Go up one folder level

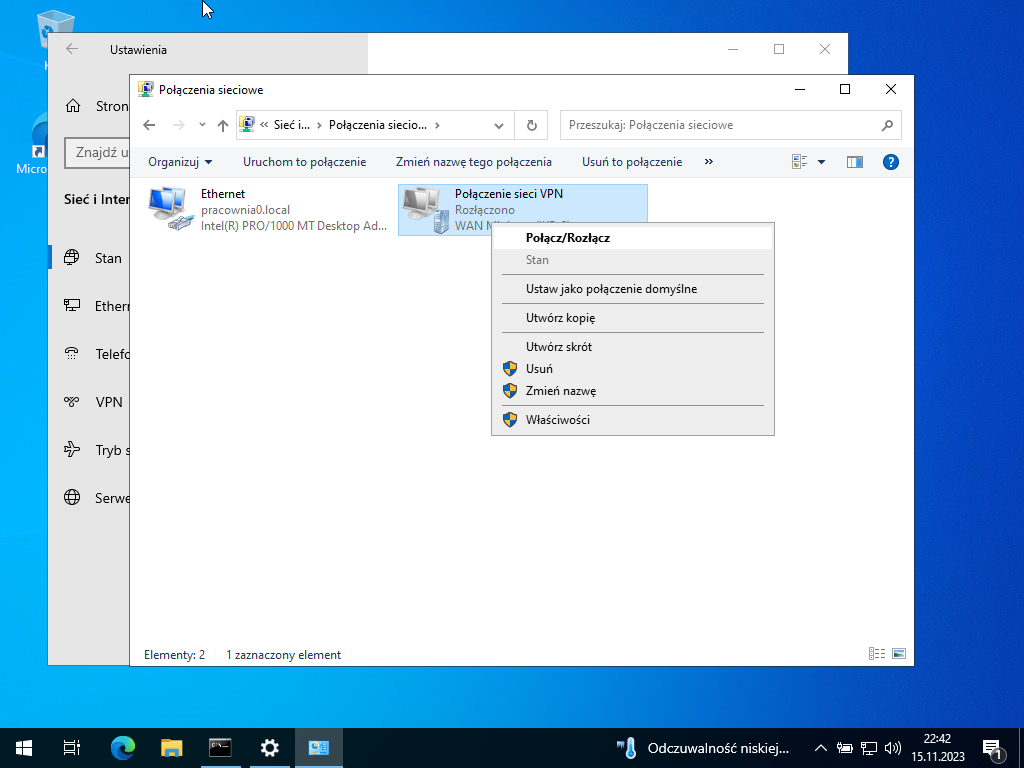(223, 125)
